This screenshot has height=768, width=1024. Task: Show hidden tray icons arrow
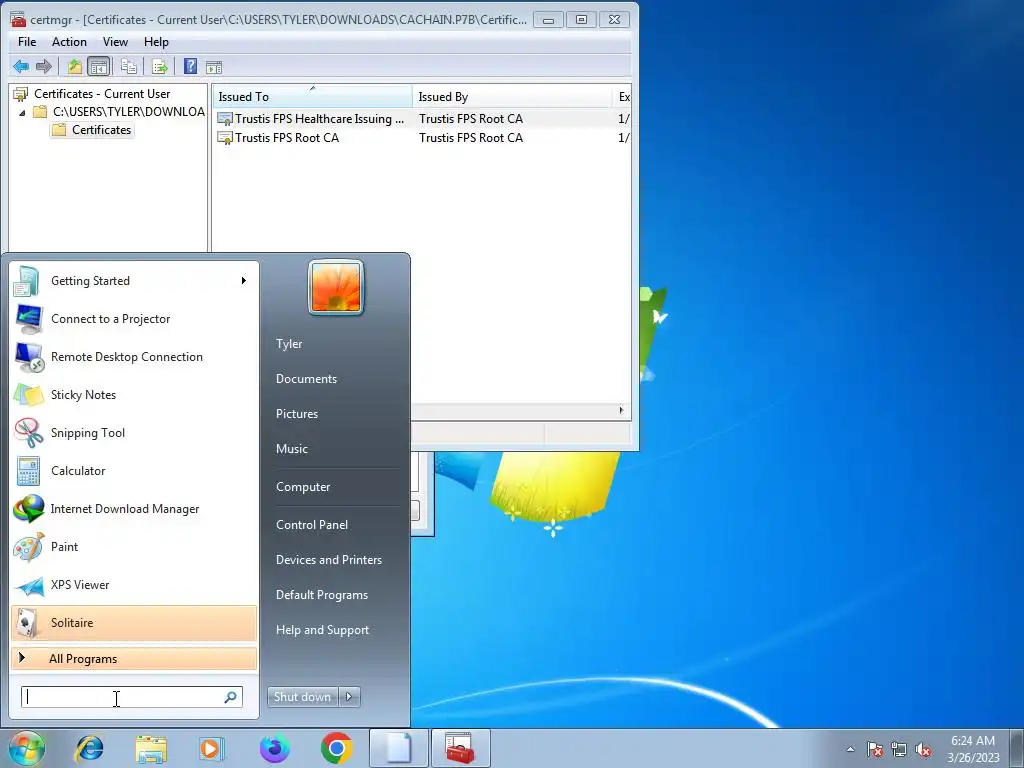tap(850, 748)
